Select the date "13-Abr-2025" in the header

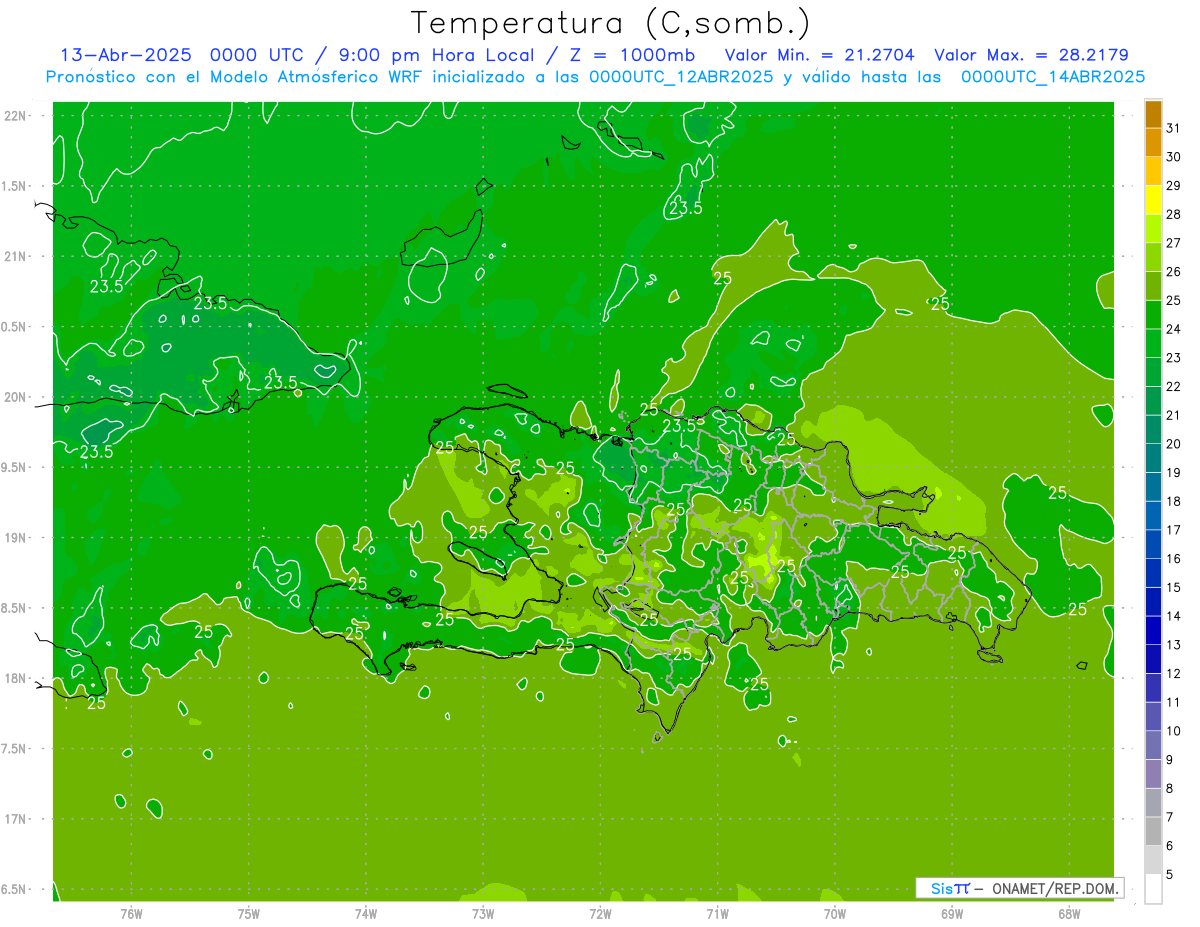click(x=127, y=55)
